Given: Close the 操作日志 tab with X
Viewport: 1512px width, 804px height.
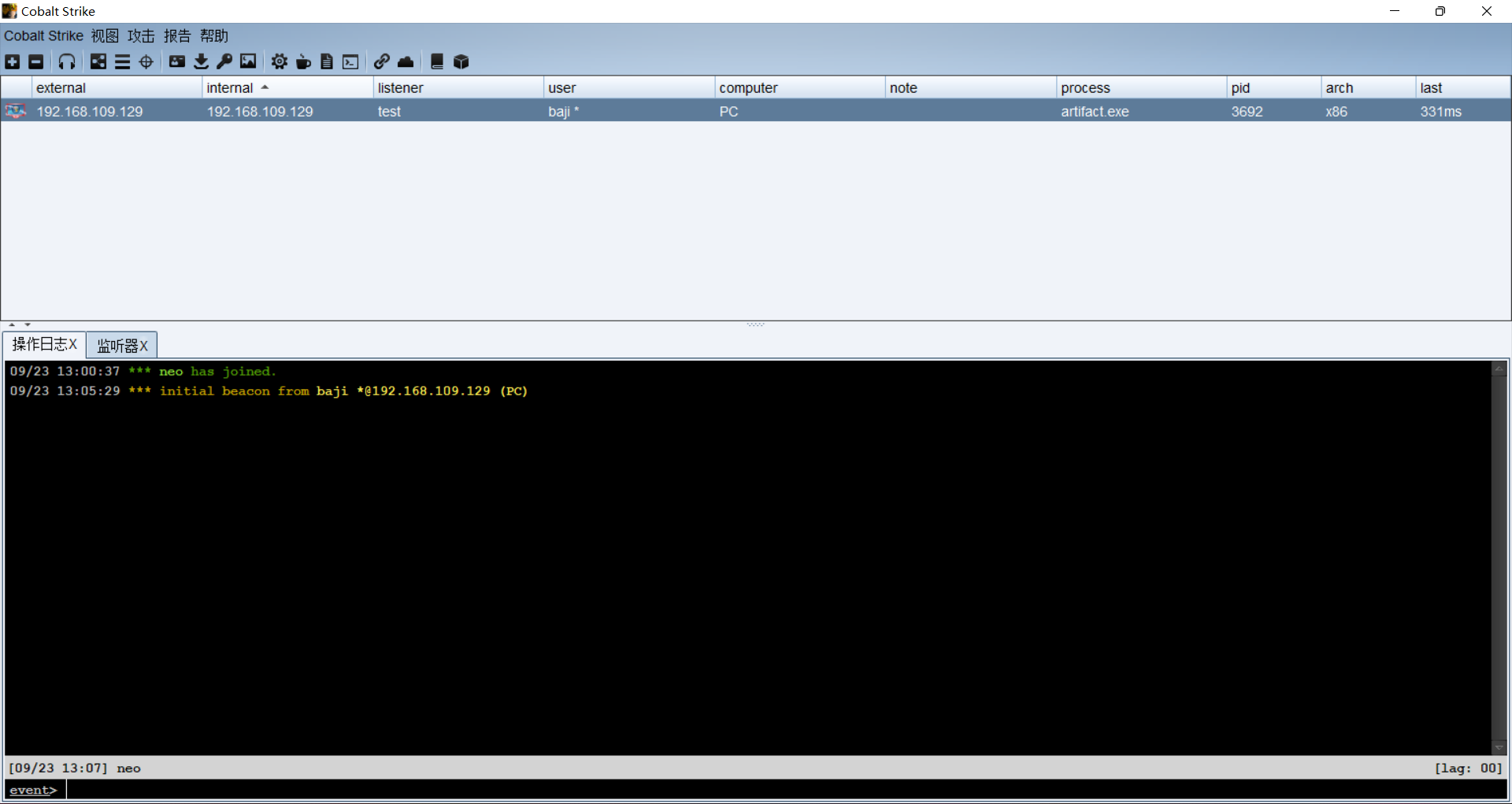Looking at the screenshot, I should coord(72,344).
